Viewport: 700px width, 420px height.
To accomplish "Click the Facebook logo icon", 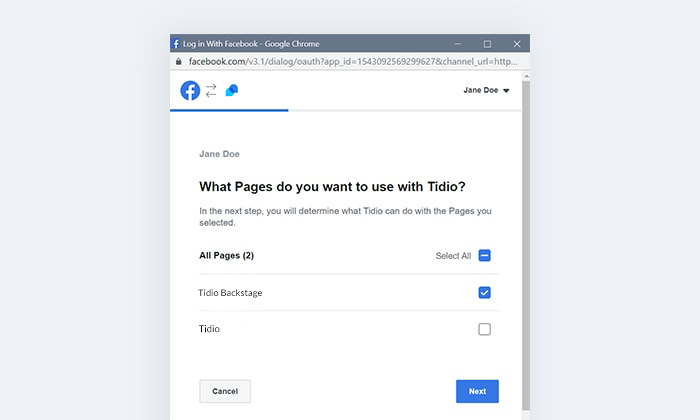I will pyautogui.click(x=190, y=91).
